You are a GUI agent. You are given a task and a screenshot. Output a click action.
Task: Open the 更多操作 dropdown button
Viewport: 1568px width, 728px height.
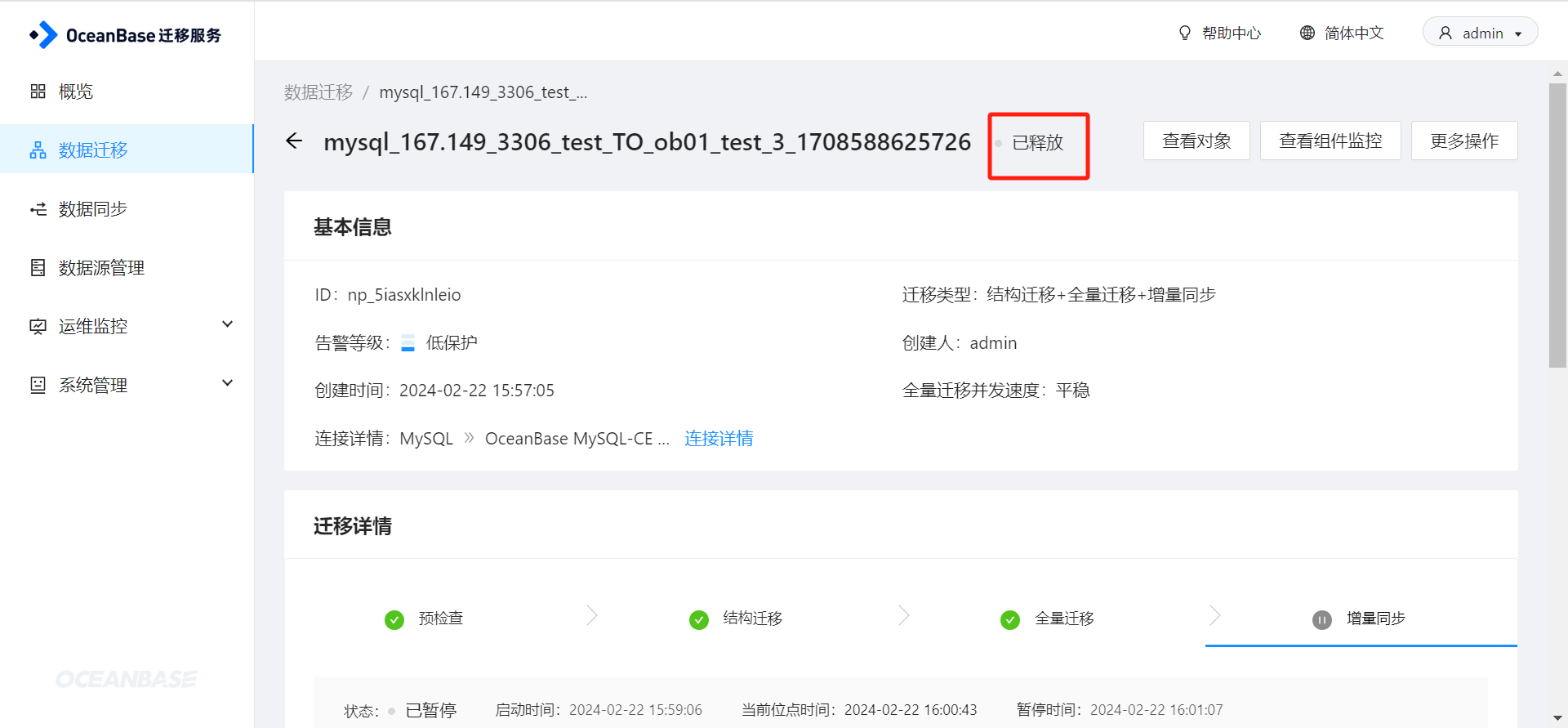coord(1464,141)
